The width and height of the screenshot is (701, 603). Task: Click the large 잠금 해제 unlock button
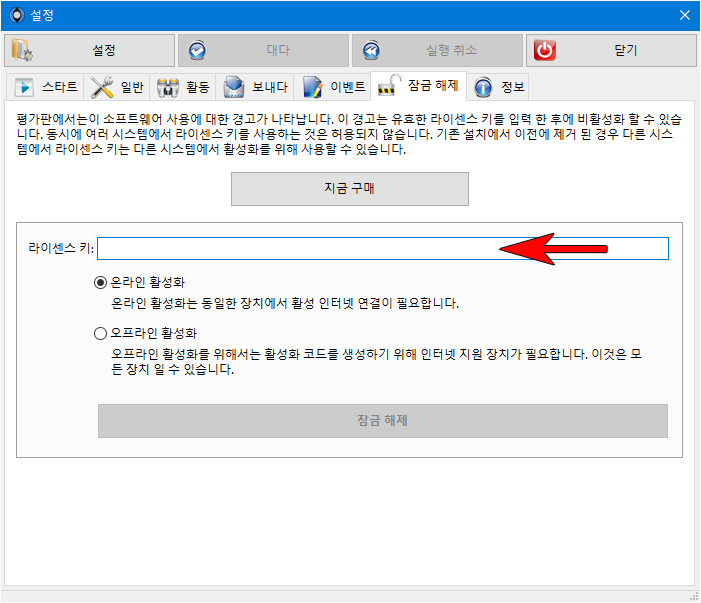pos(383,421)
